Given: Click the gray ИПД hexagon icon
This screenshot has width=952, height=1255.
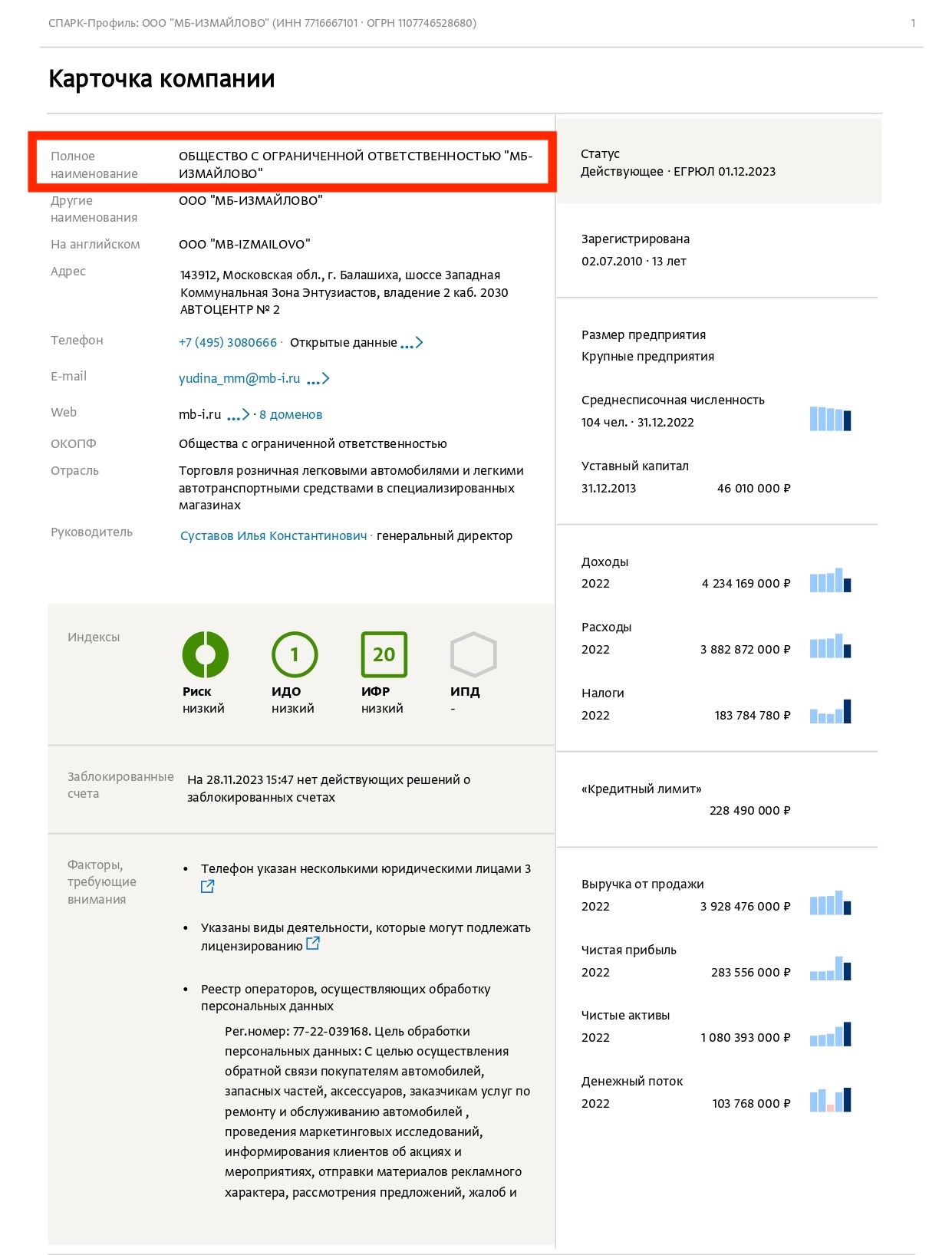Looking at the screenshot, I should (x=473, y=654).
